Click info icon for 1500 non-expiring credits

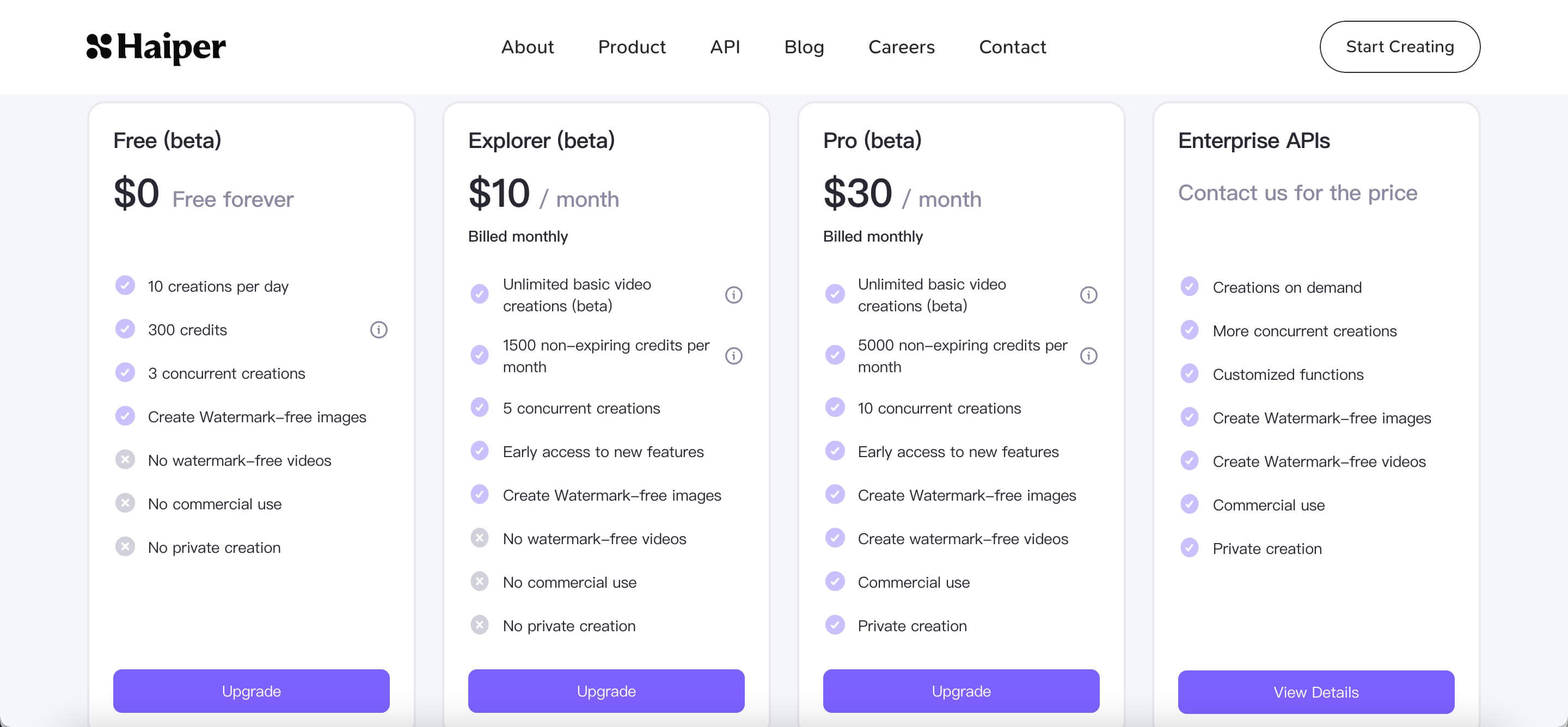[733, 356]
